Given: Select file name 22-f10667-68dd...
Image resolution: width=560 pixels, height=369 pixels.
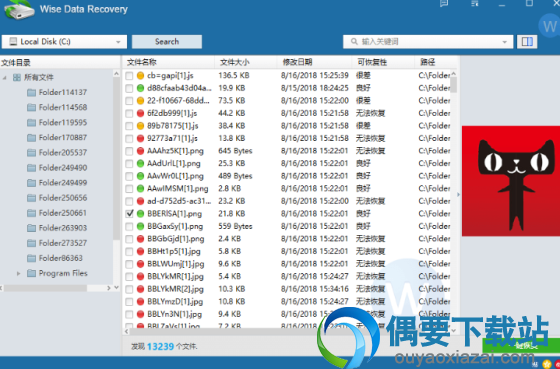Looking at the screenshot, I should [179, 101].
